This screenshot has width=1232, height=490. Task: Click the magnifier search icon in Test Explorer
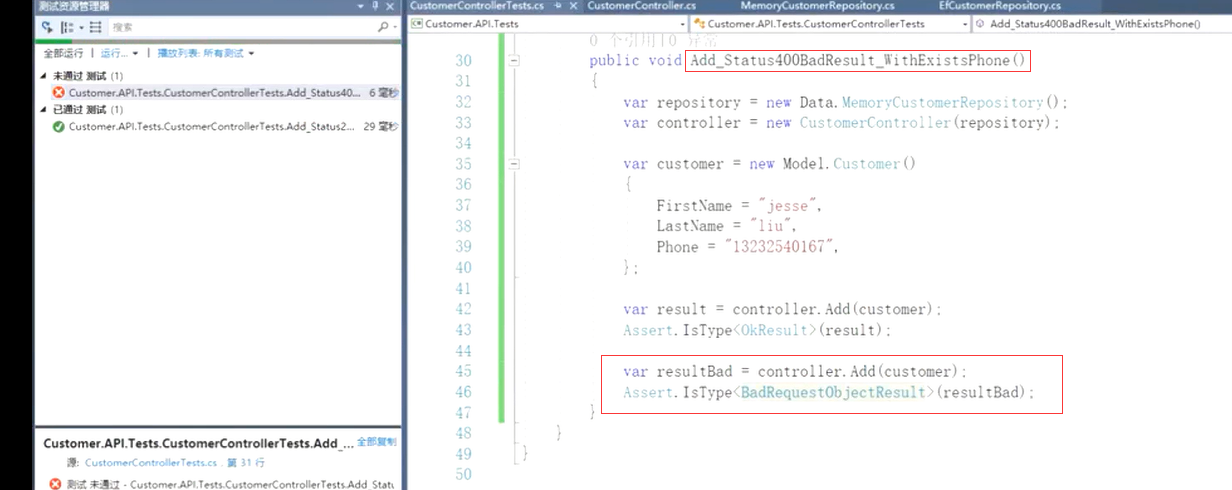point(383,27)
